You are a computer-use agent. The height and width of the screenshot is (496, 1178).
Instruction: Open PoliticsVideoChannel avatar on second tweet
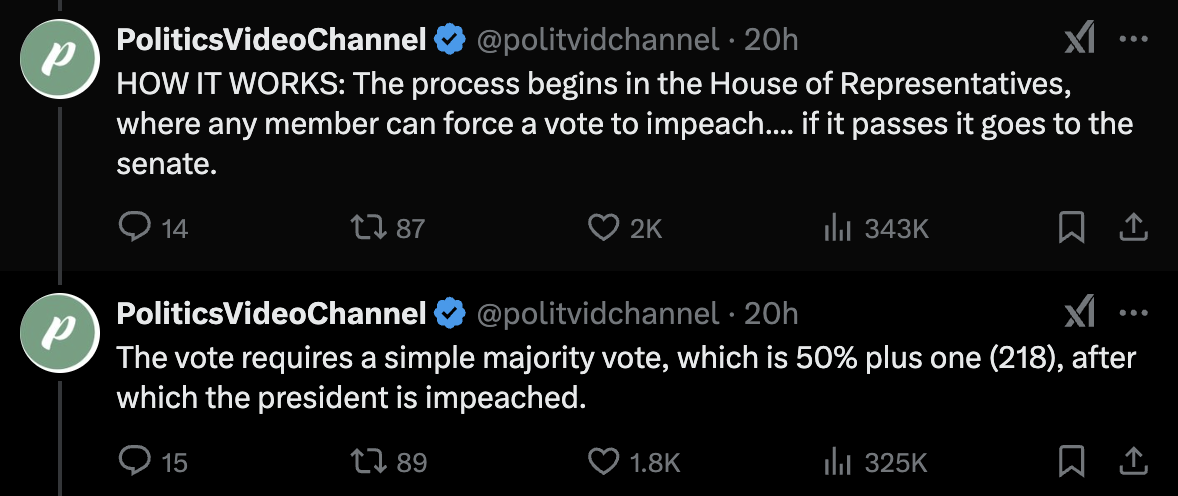point(59,333)
